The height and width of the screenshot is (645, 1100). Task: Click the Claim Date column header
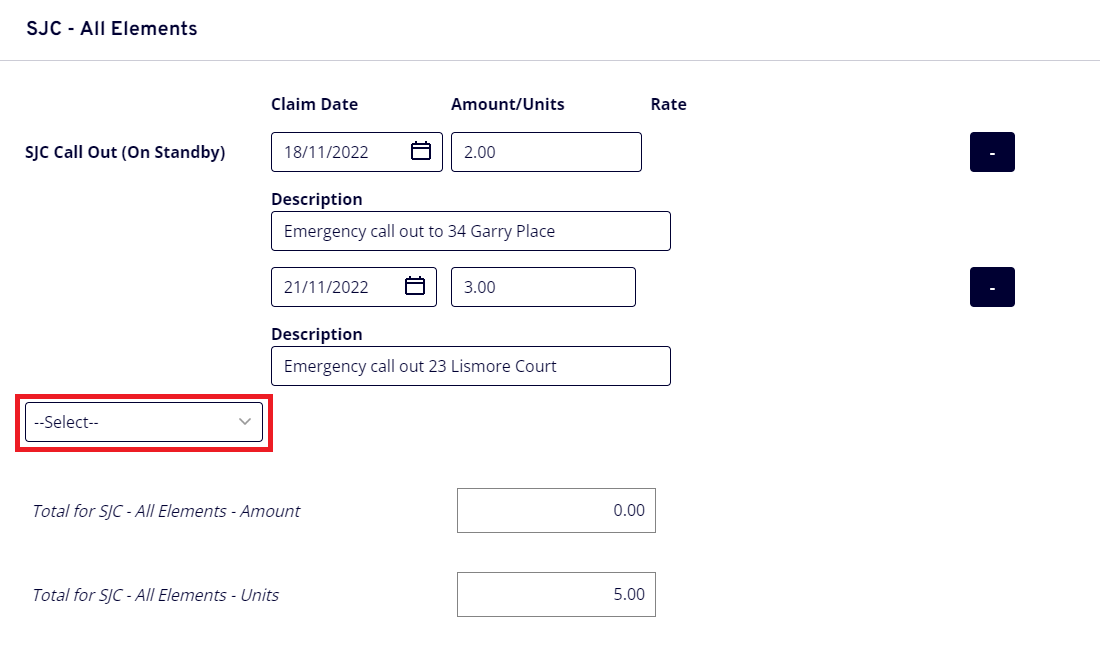(314, 104)
